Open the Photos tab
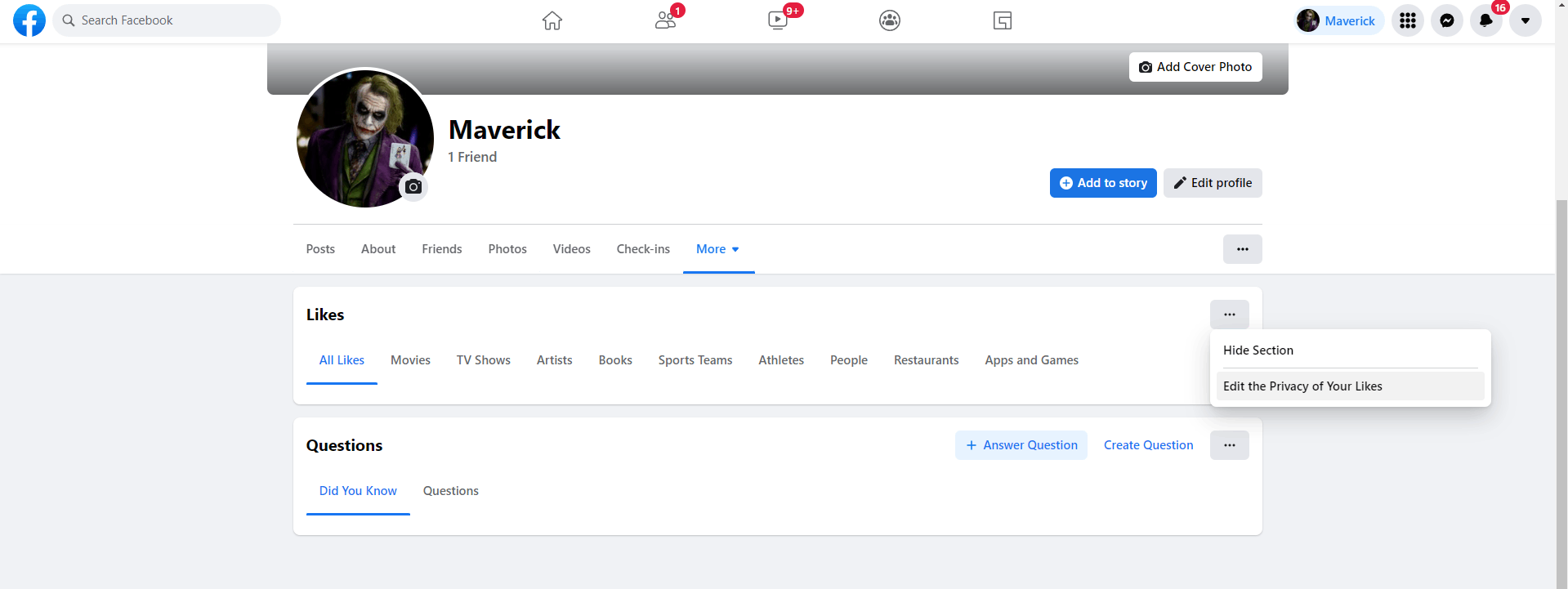Viewport: 1568px width, 589px height. (507, 249)
